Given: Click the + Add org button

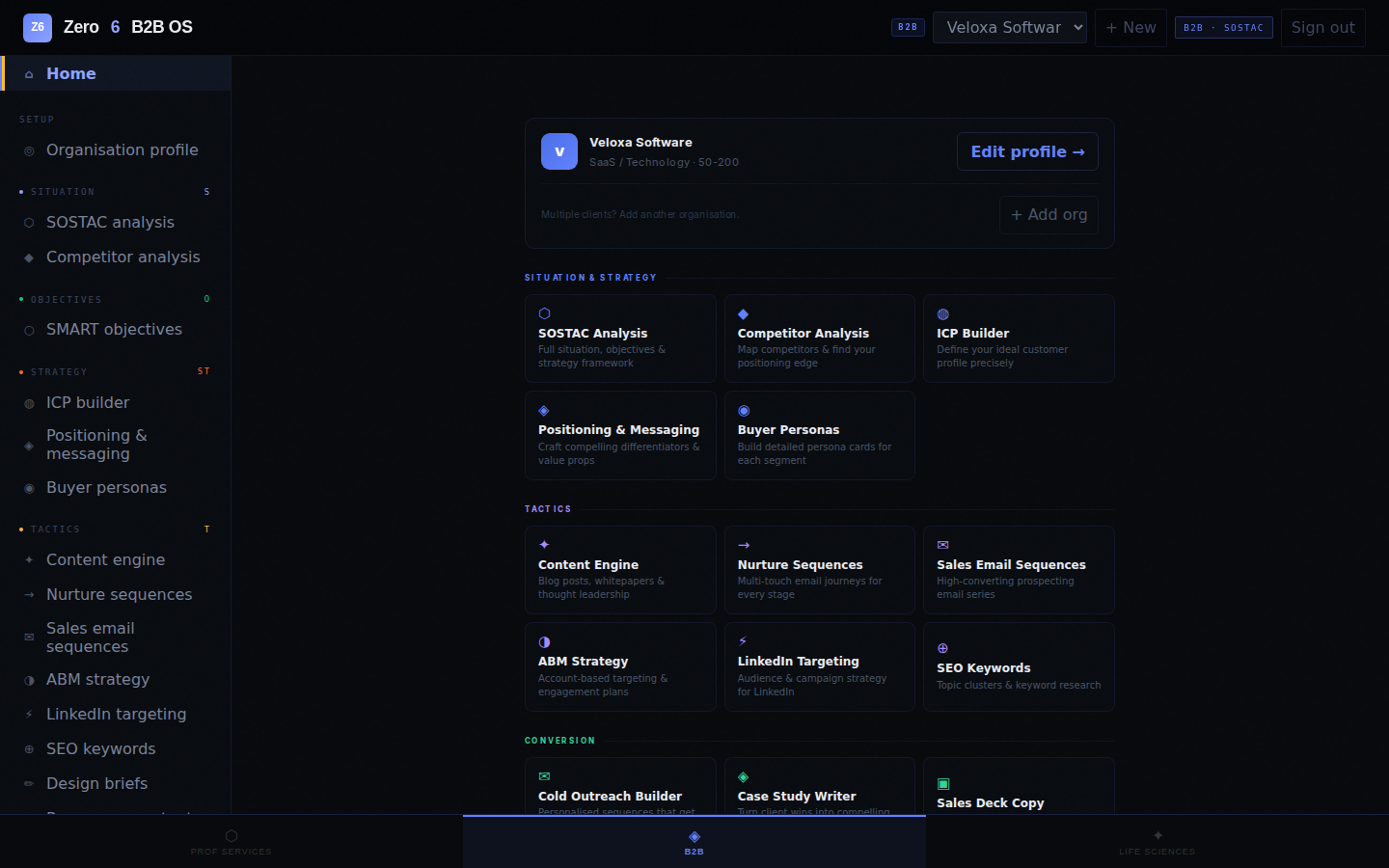Looking at the screenshot, I should (x=1049, y=215).
